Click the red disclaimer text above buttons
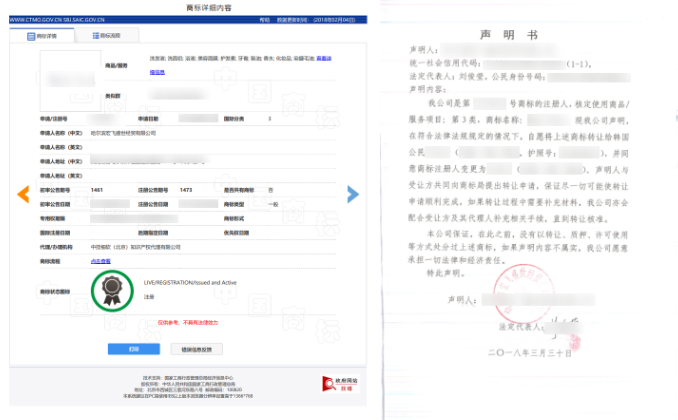 coord(188,323)
